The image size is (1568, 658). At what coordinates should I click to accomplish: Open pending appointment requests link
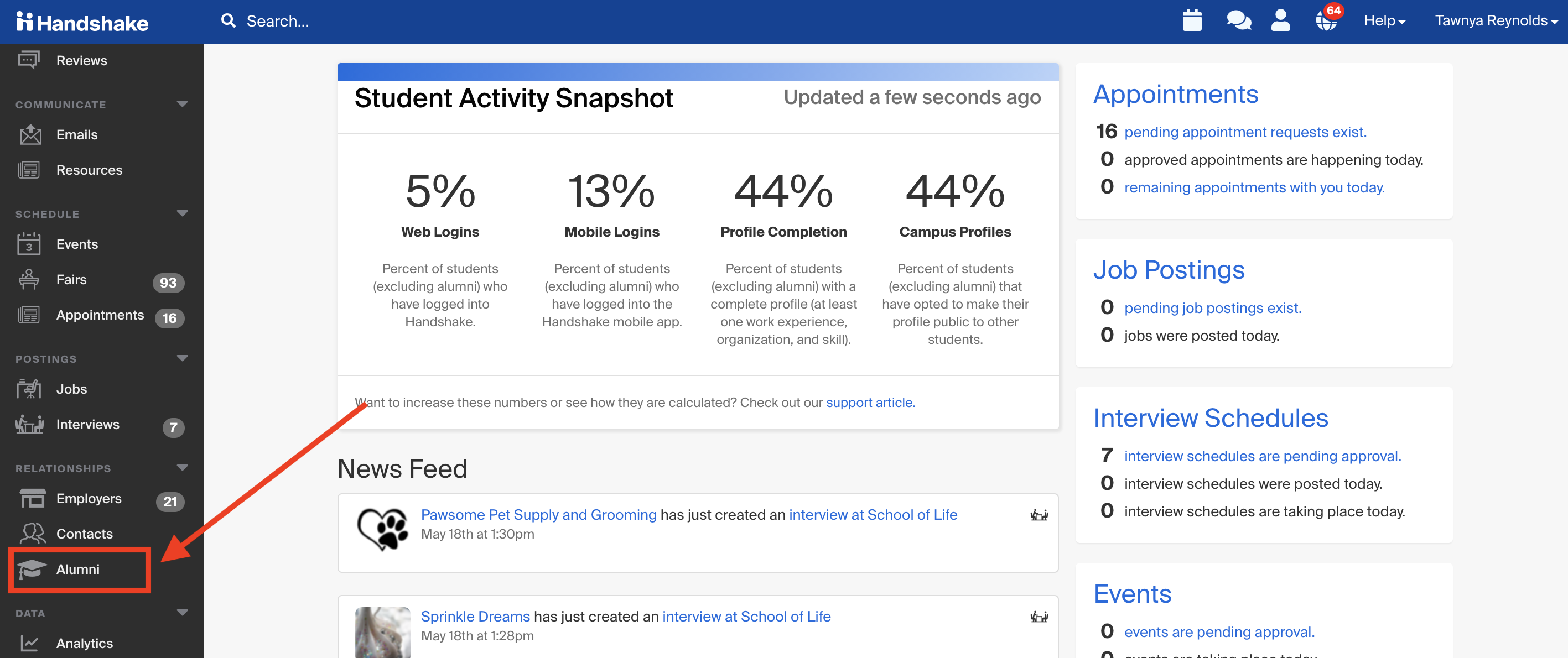(1245, 132)
